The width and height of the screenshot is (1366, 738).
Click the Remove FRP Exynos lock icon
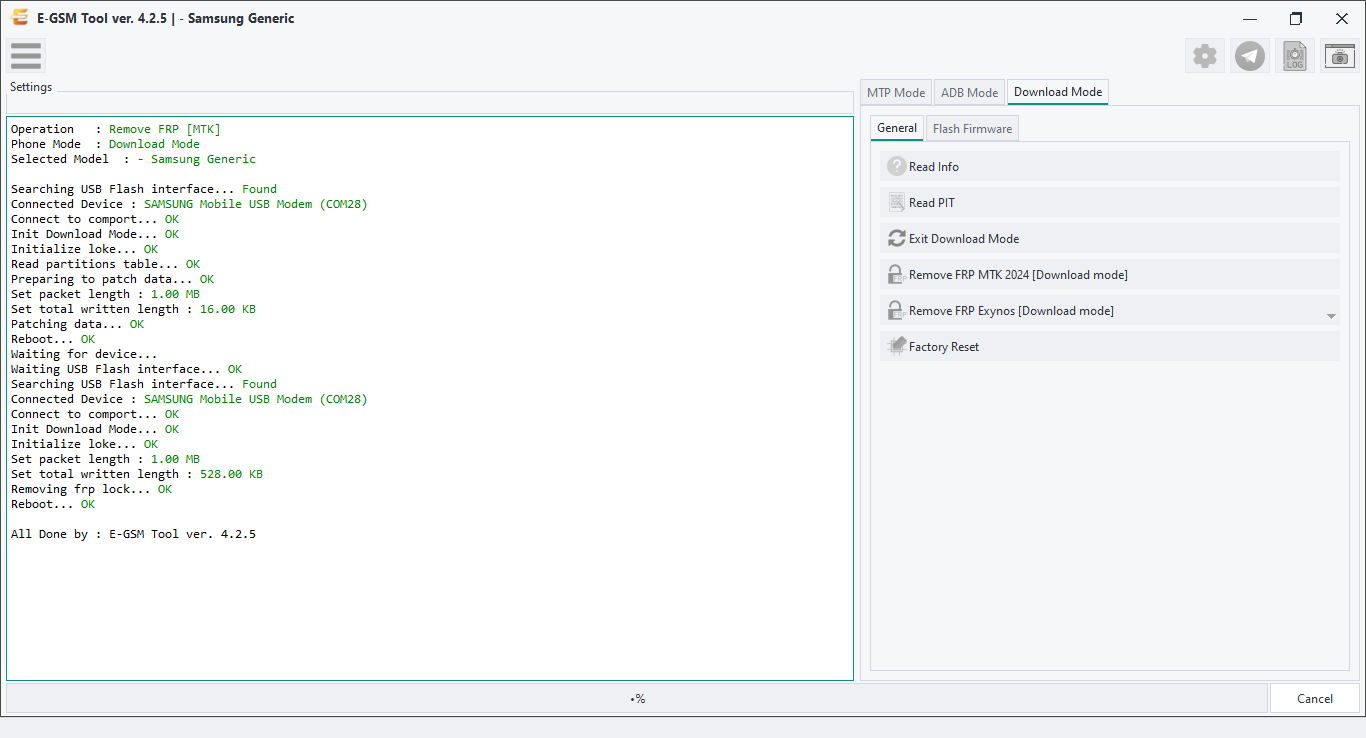(897, 311)
